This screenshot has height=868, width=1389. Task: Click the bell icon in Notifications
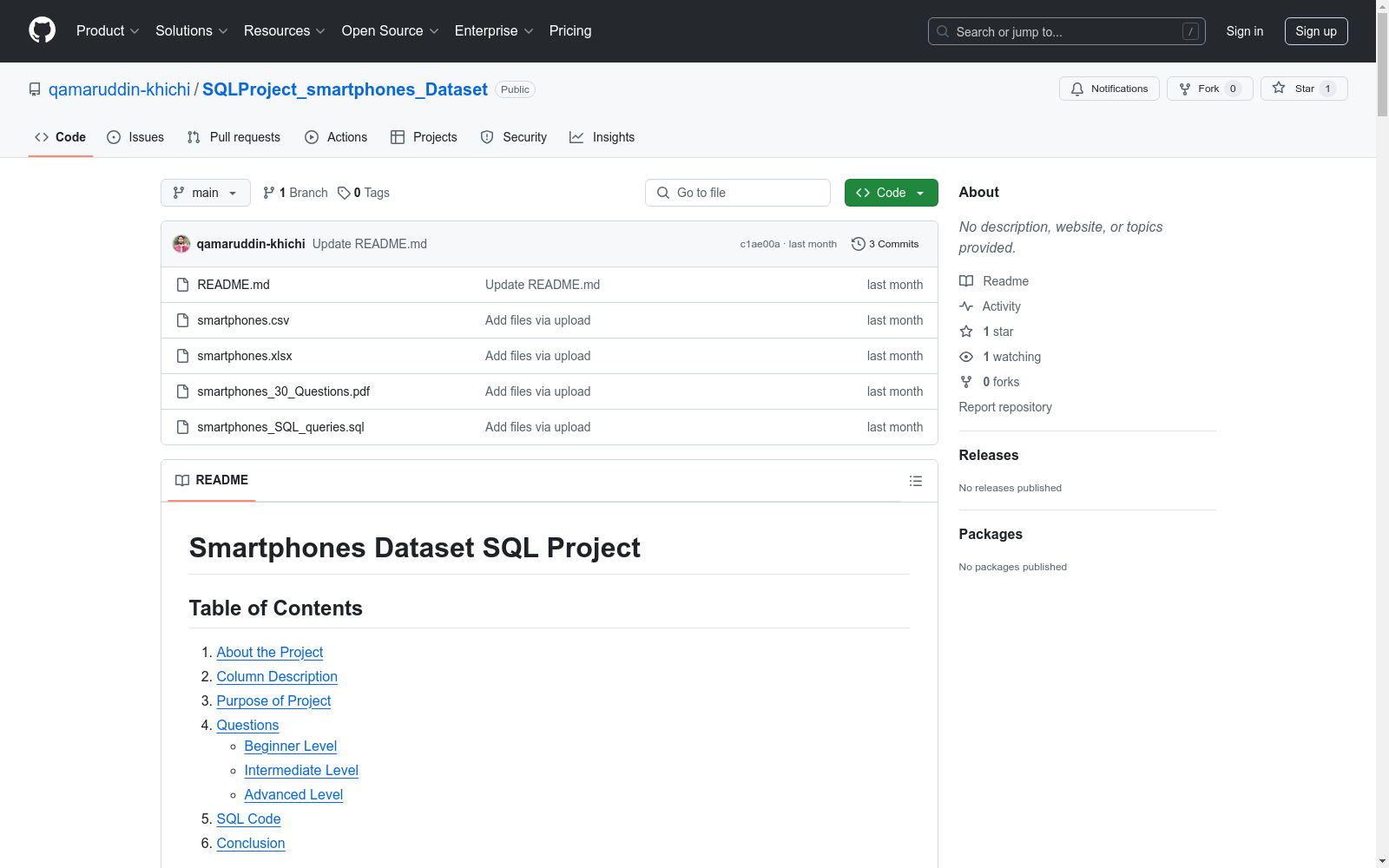(1077, 89)
